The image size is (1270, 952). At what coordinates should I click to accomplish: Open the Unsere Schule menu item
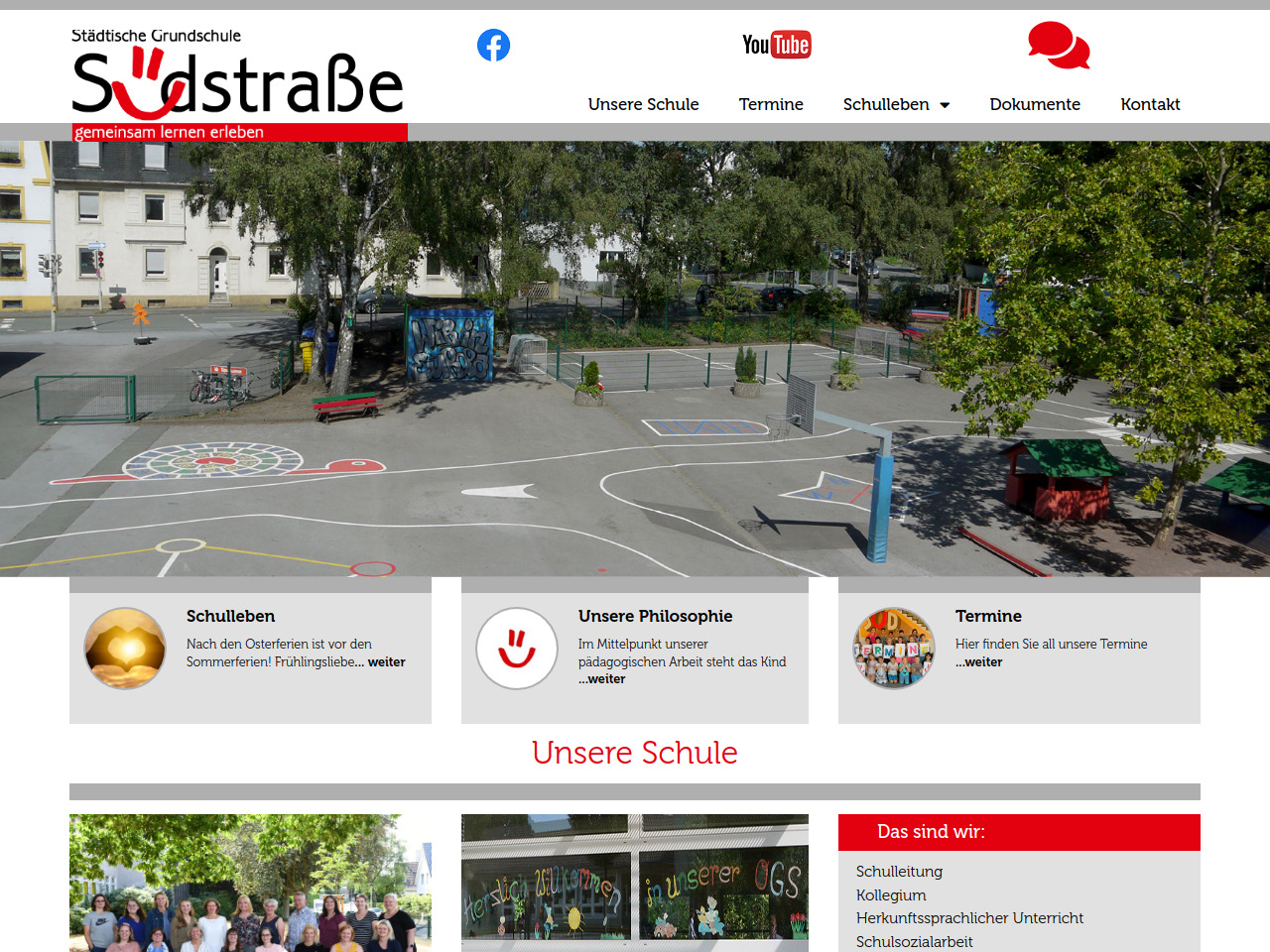click(x=643, y=104)
